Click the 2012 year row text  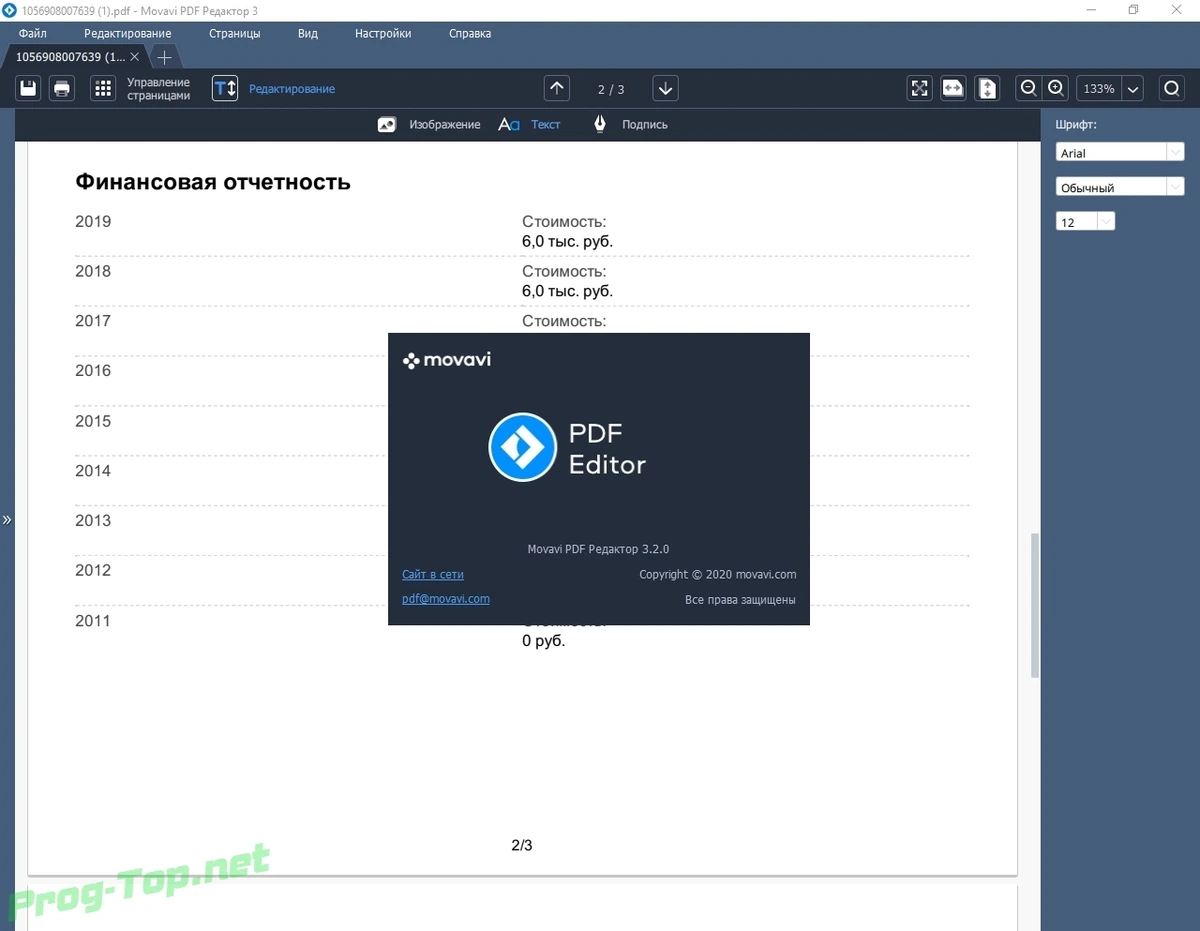(x=93, y=570)
